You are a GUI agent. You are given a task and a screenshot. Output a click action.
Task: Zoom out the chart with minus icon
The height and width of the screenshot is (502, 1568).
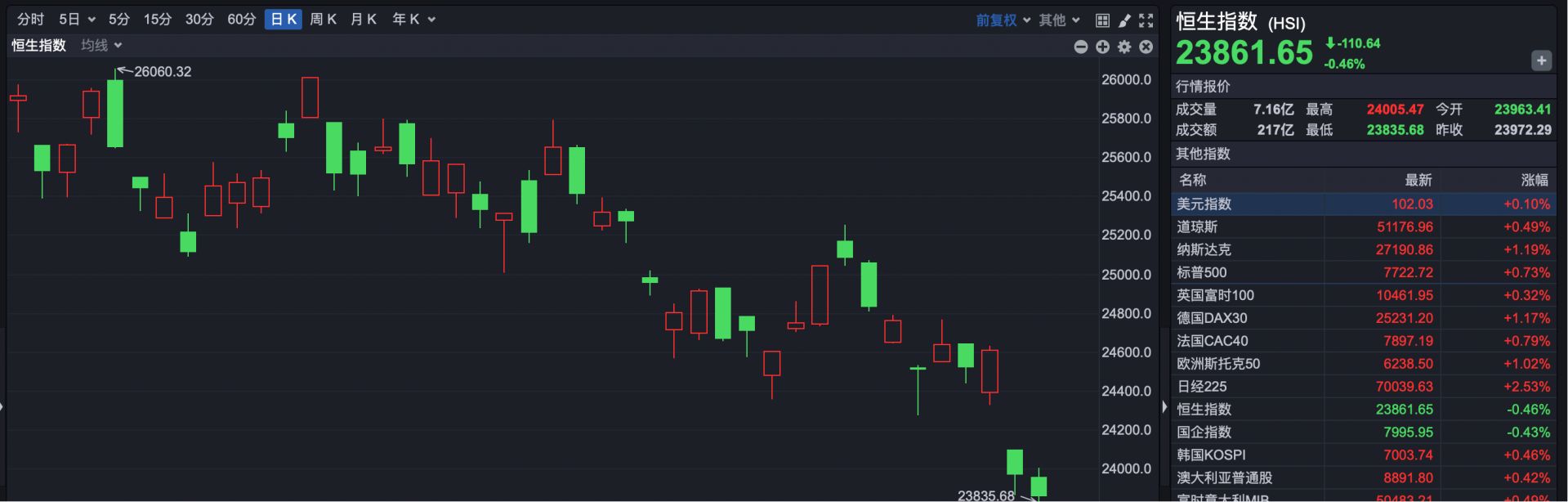pos(1081,47)
